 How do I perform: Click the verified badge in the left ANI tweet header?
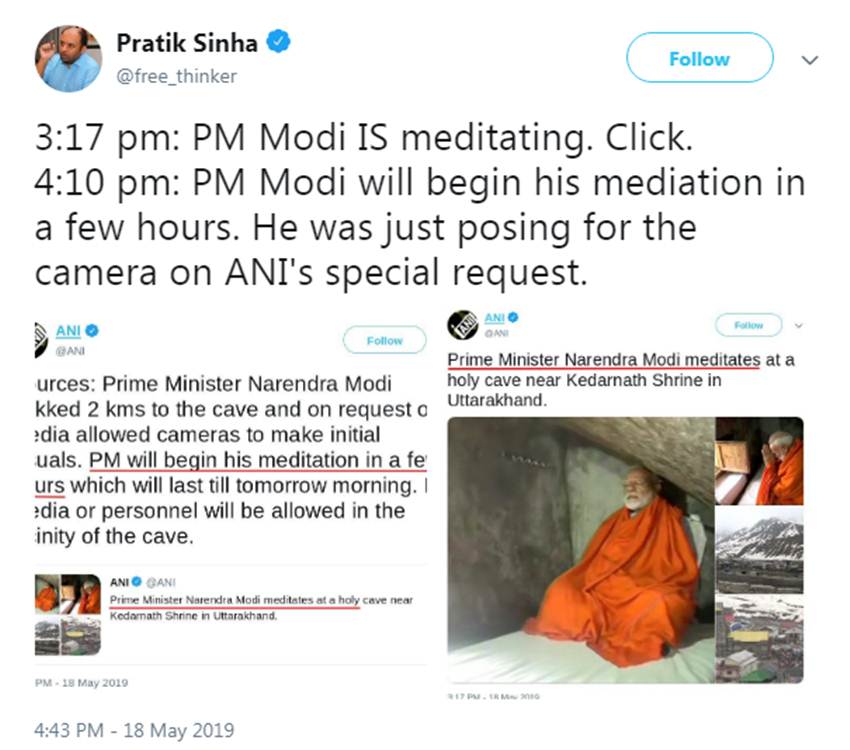click(91, 330)
